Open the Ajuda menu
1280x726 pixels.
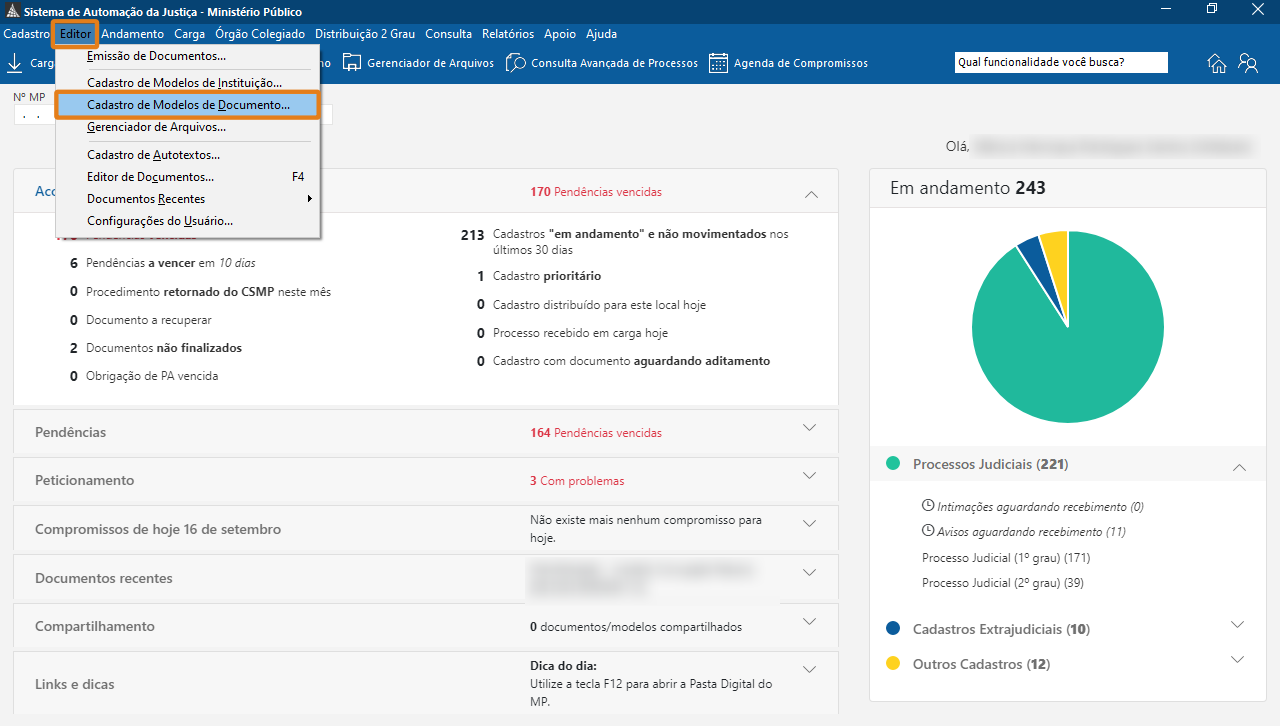(x=601, y=34)
